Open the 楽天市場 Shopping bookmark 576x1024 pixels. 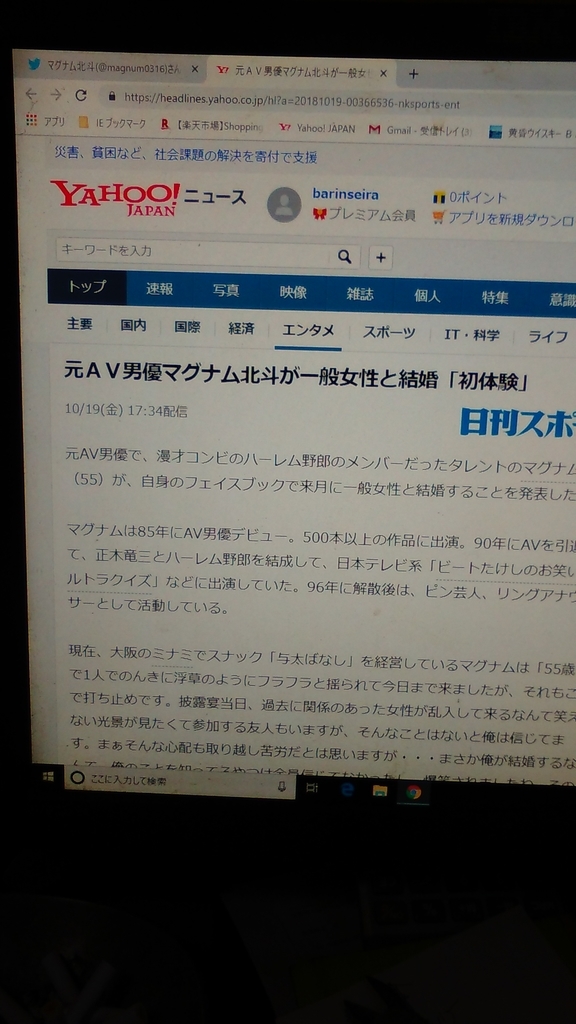(x=212, y=125)
